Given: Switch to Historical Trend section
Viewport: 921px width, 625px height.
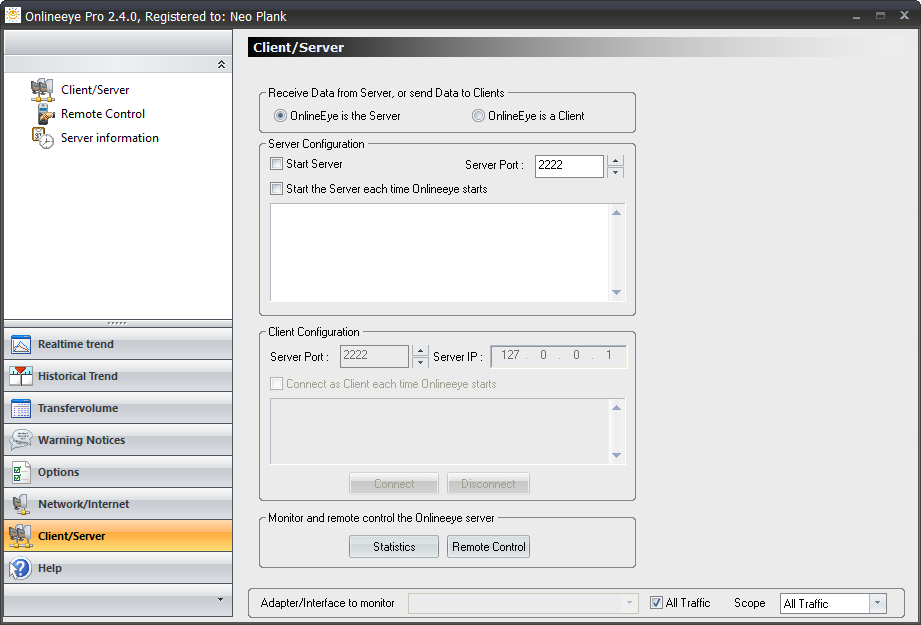Looking at the screenshot, I should click(118, 376).
